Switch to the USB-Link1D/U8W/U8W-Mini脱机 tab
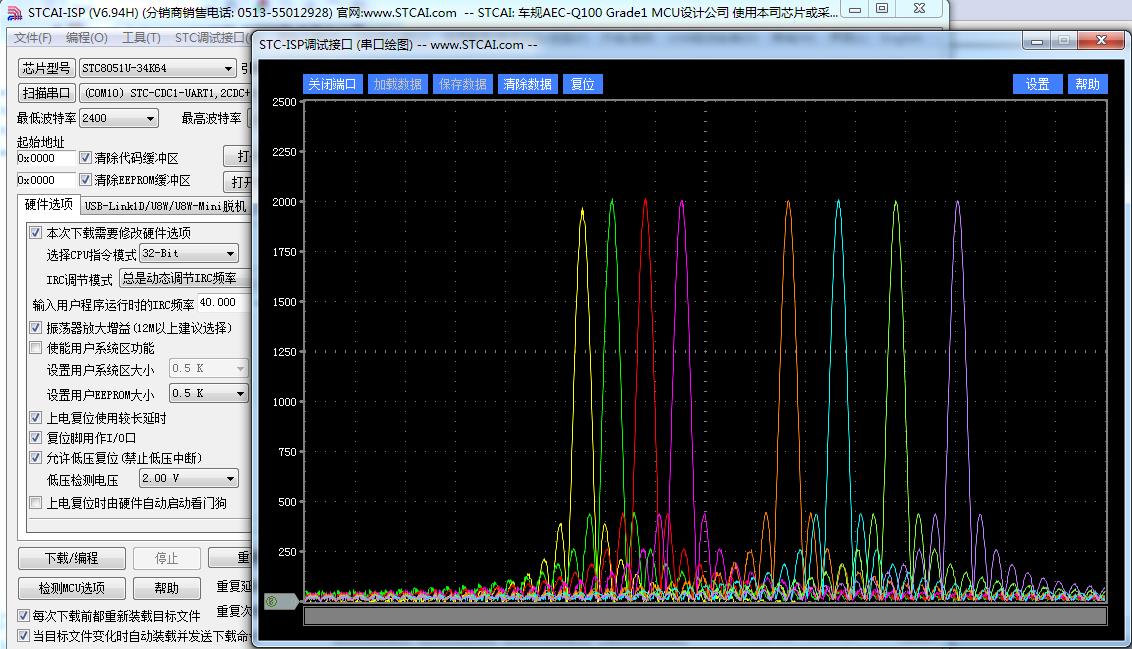Viewport: 1132px width, 649px height. point(165,205)
